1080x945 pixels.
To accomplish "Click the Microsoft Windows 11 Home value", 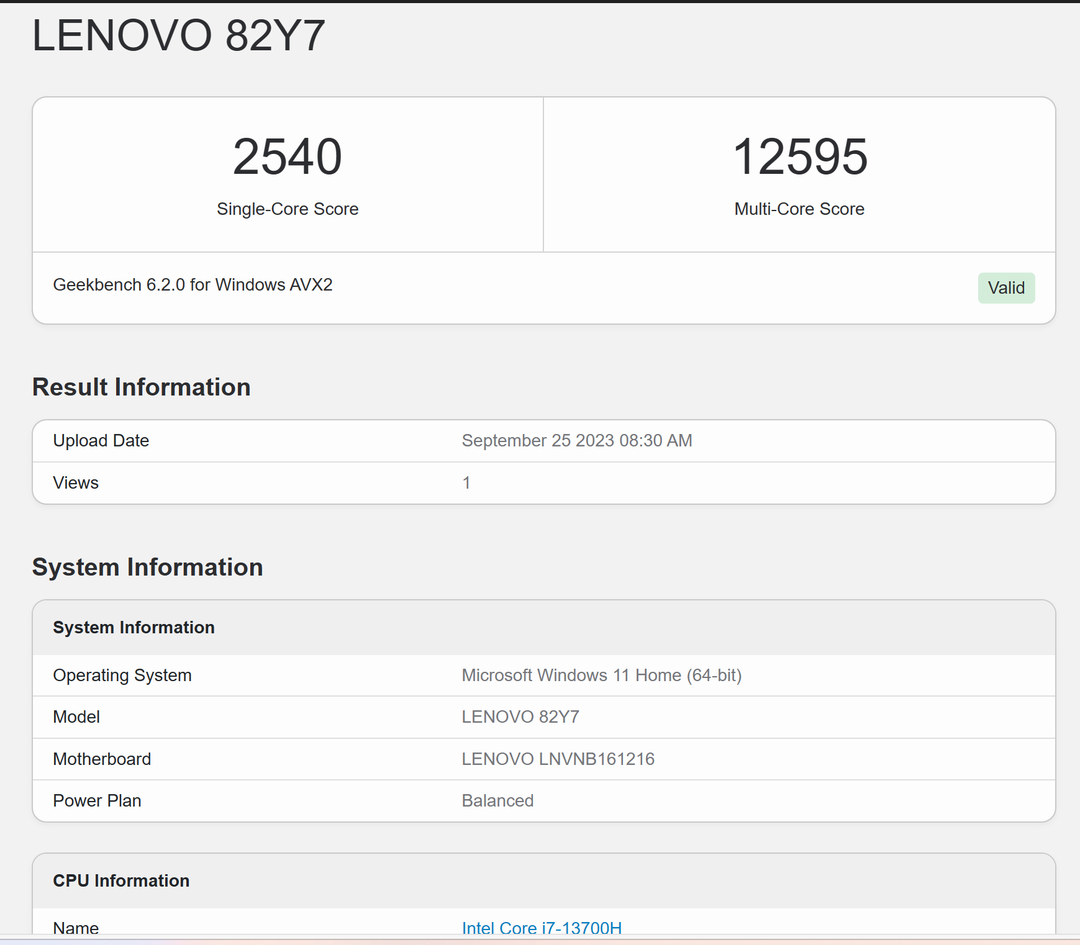I will (x=601, y=675).
